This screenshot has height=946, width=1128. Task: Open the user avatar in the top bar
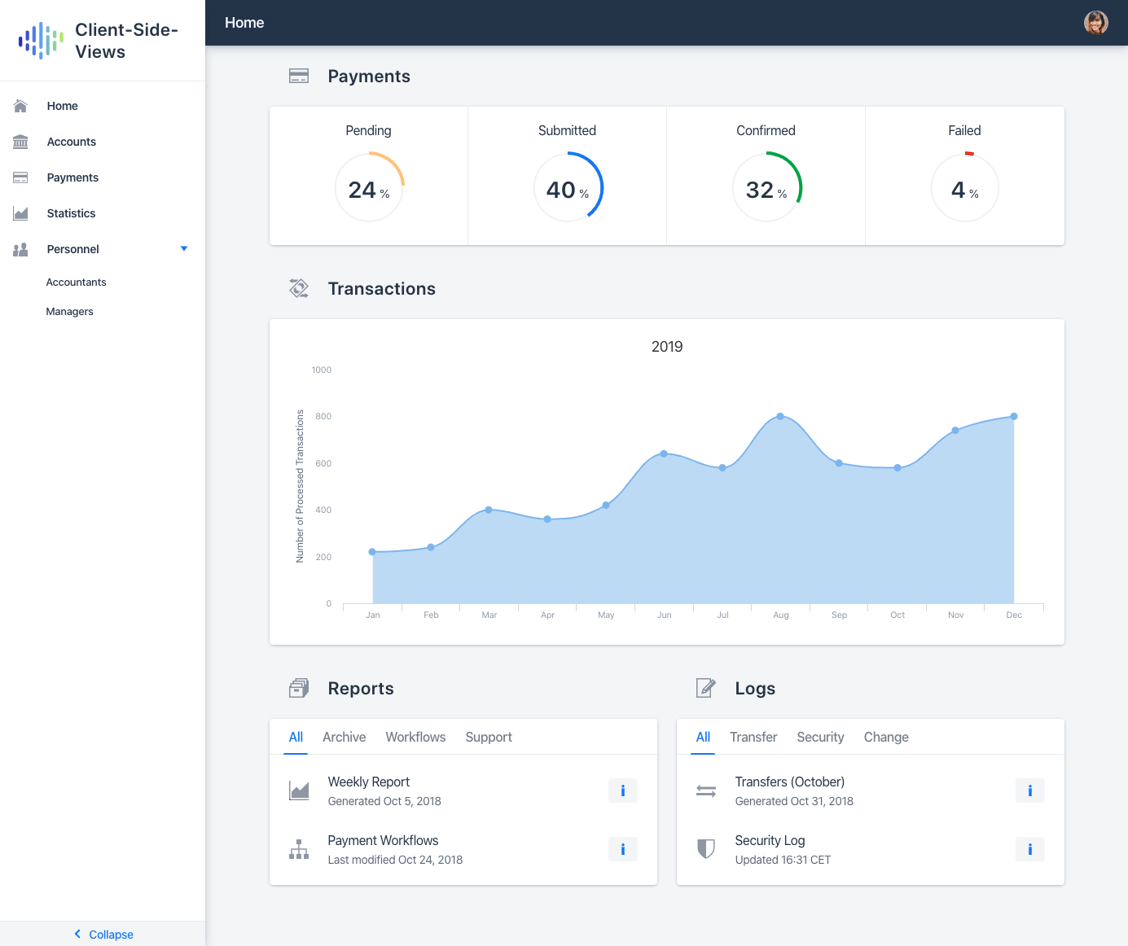1096,22
